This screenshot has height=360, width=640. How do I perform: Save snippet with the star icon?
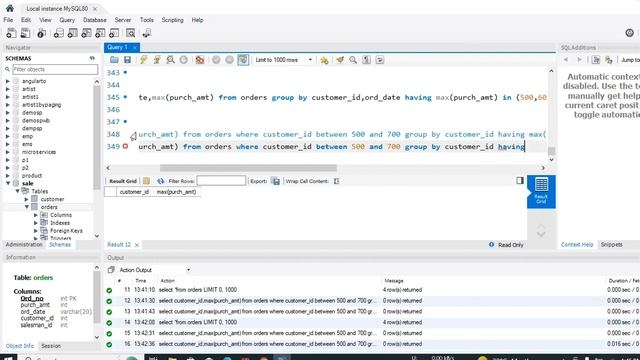tap(324, 60)
